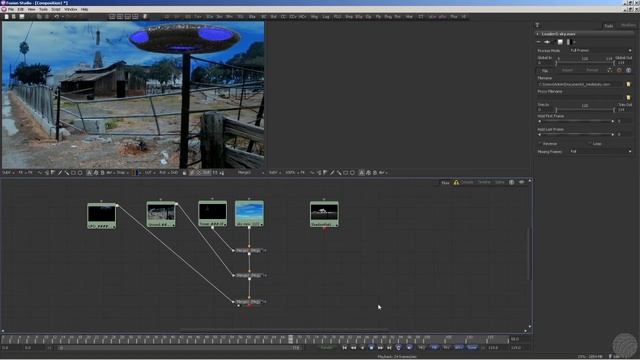Click the stop button in transport controls

[371, 348]
